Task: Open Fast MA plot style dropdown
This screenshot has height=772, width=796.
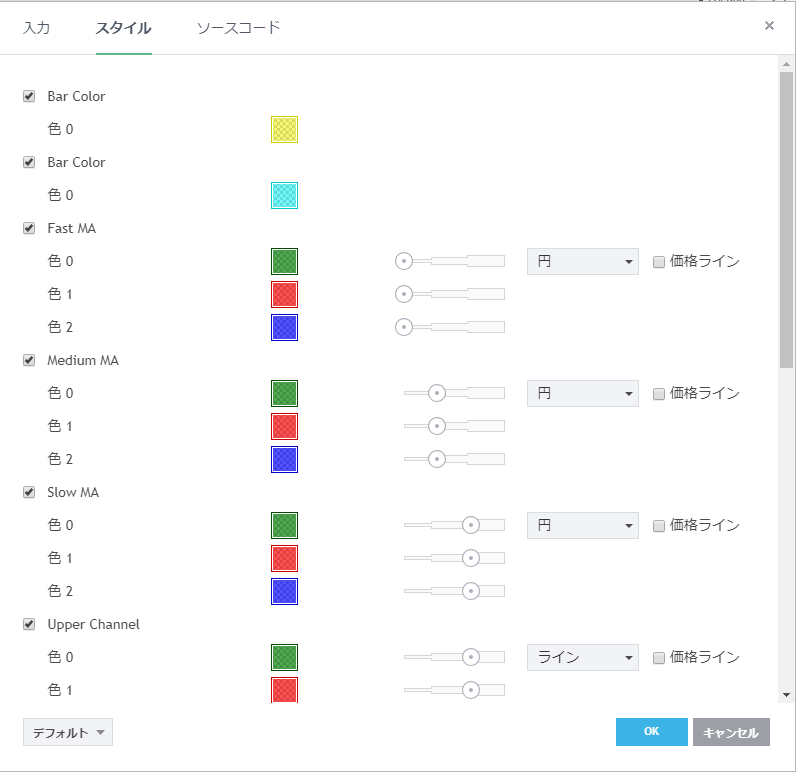Action: click(x=582, y=262)
